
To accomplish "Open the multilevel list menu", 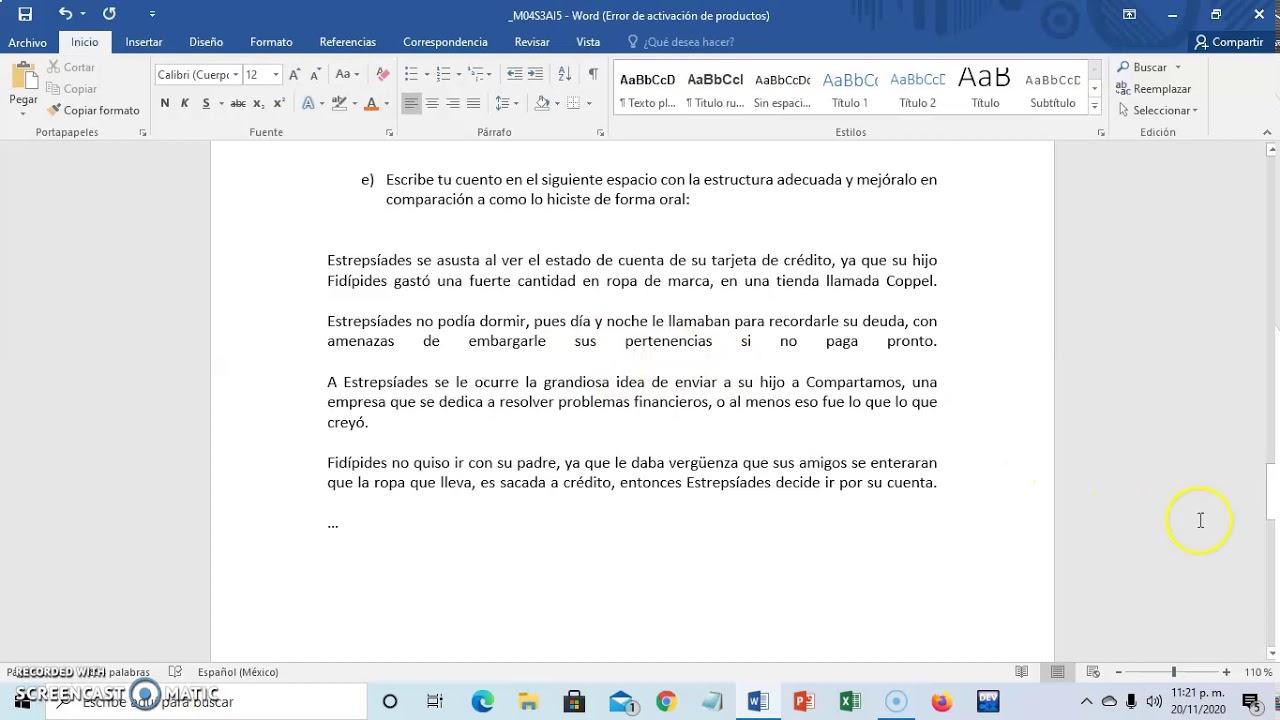I will (x=477, y=75).
